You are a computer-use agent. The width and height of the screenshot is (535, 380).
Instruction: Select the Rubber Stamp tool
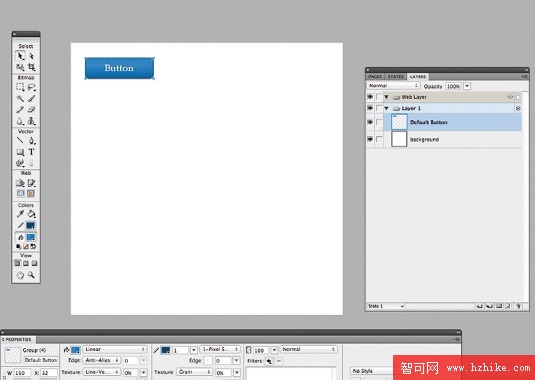(x=31, y=121)
